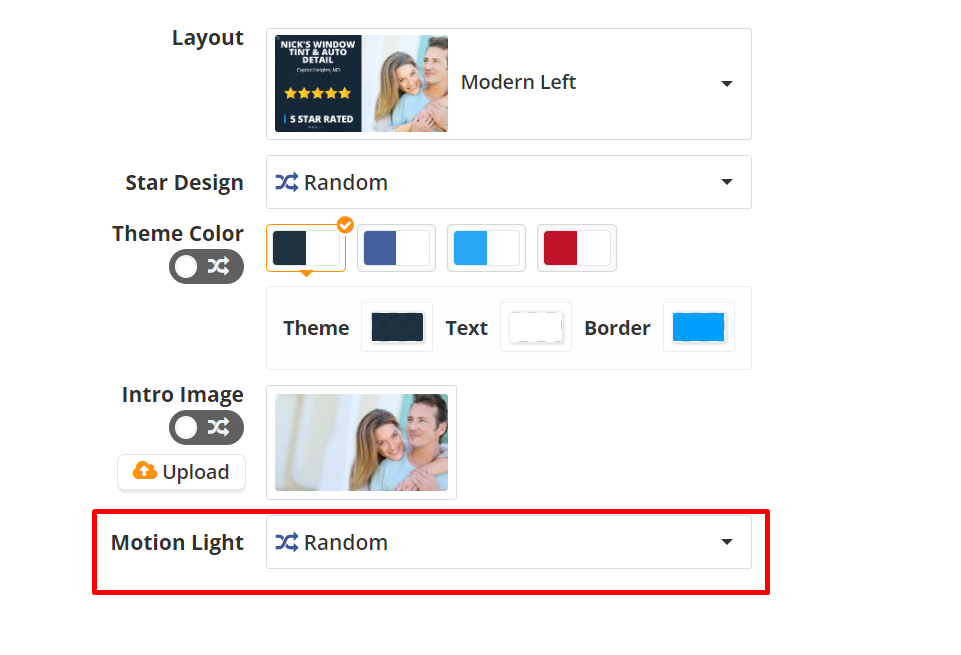961x655 pixels.
Task: Click the Intro Image couple thumbnail
Action: [x=361, y=442]
